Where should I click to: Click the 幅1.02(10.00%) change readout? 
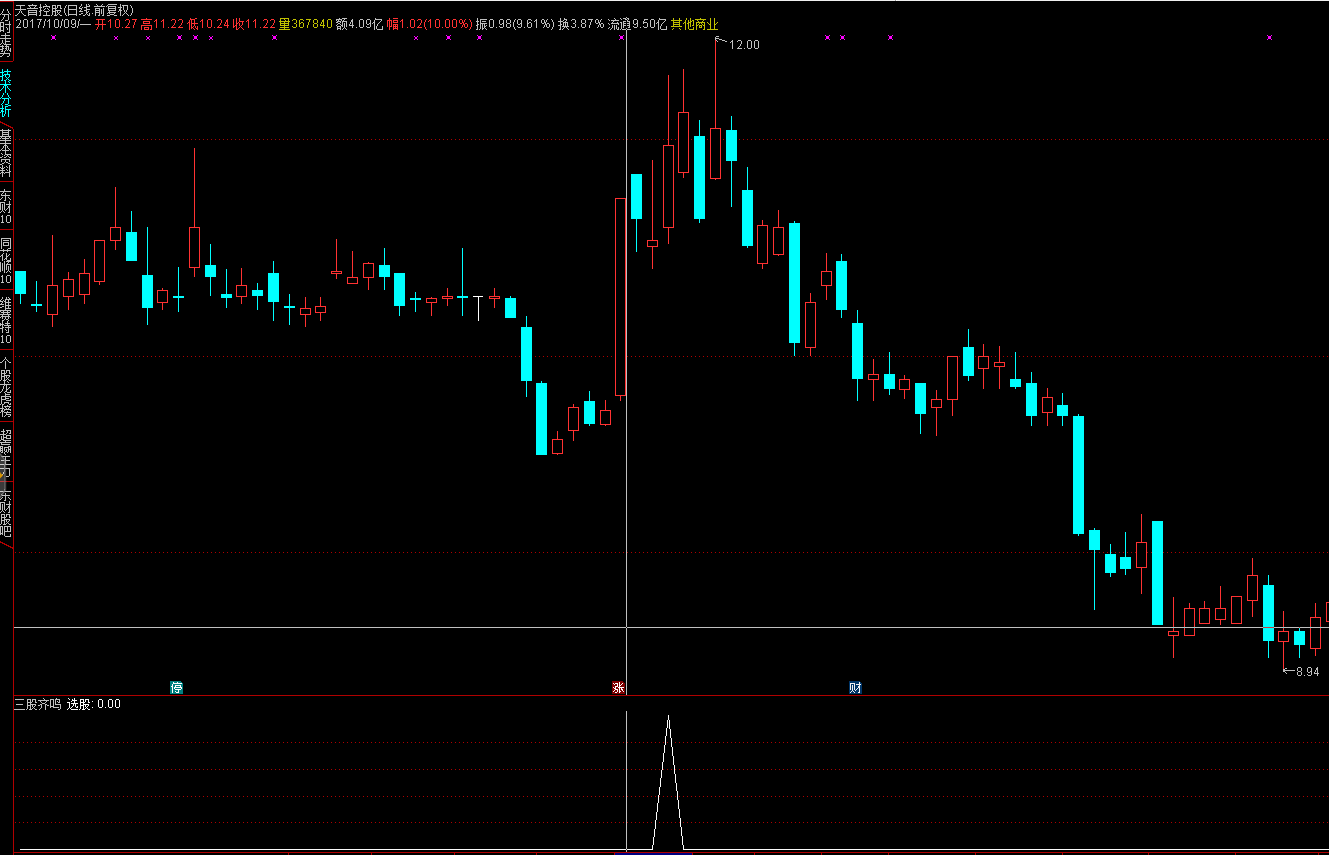pos(430,23)
